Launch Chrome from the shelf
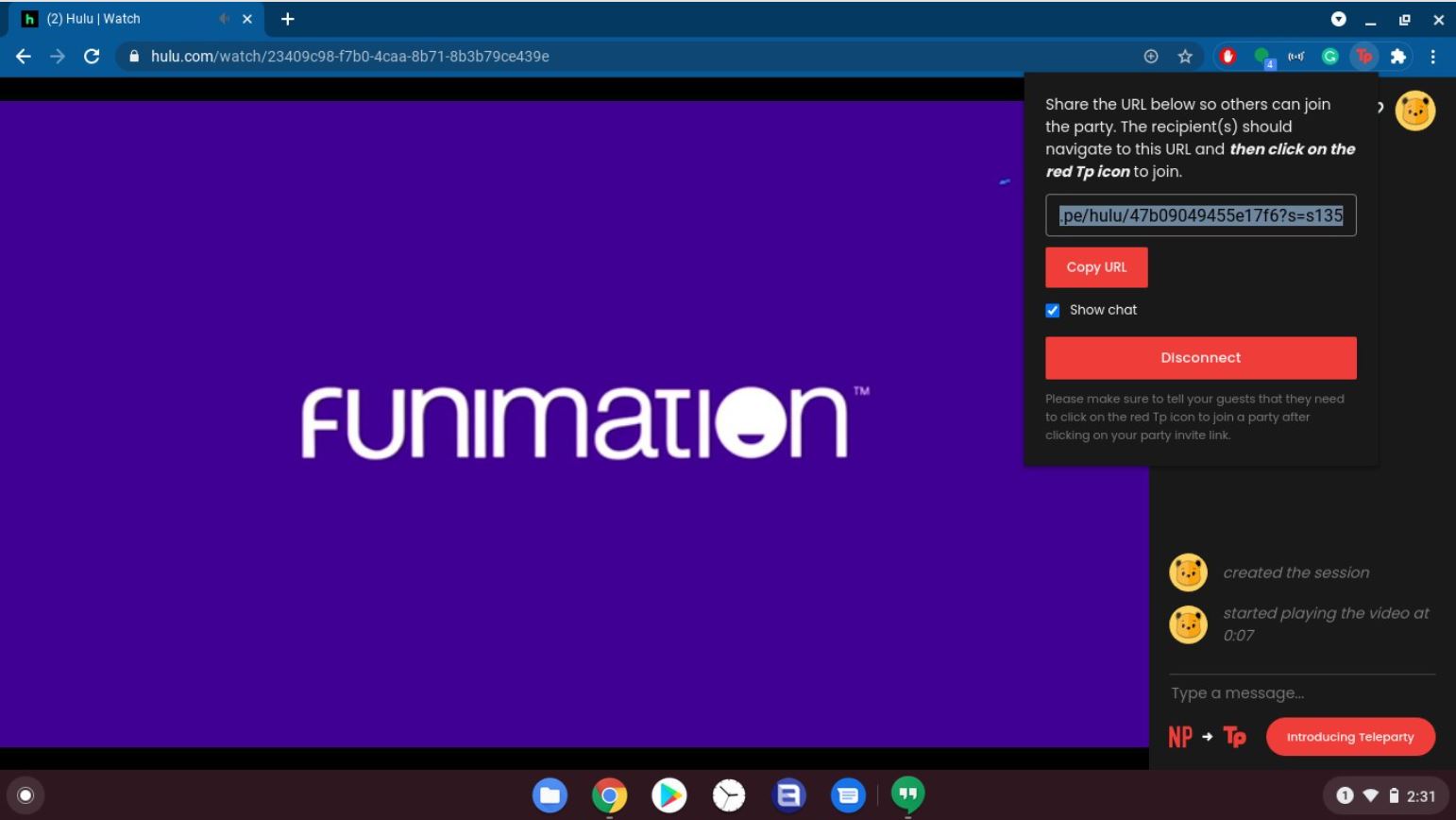The height and width of the screenshot is (820, 1456). [x=609, y=795]
